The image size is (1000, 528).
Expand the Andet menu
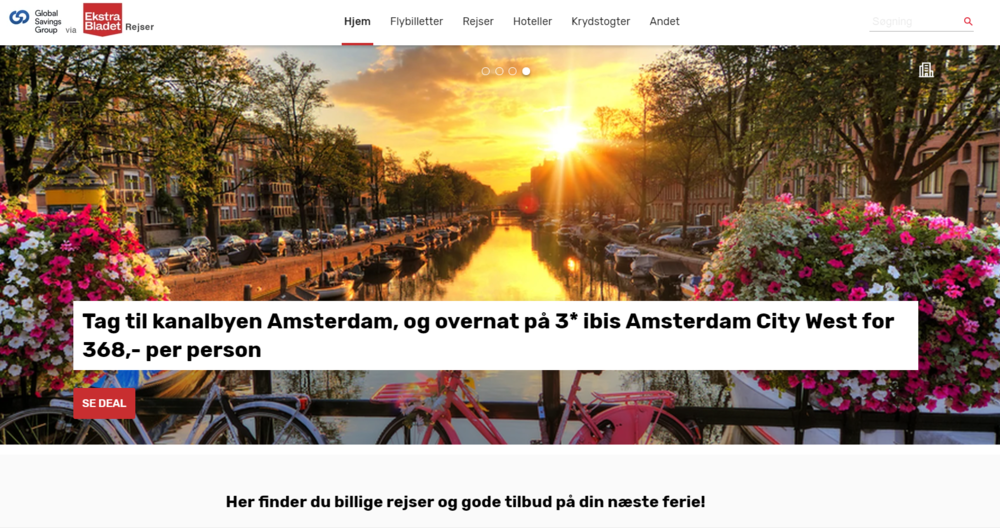point(665,22)
